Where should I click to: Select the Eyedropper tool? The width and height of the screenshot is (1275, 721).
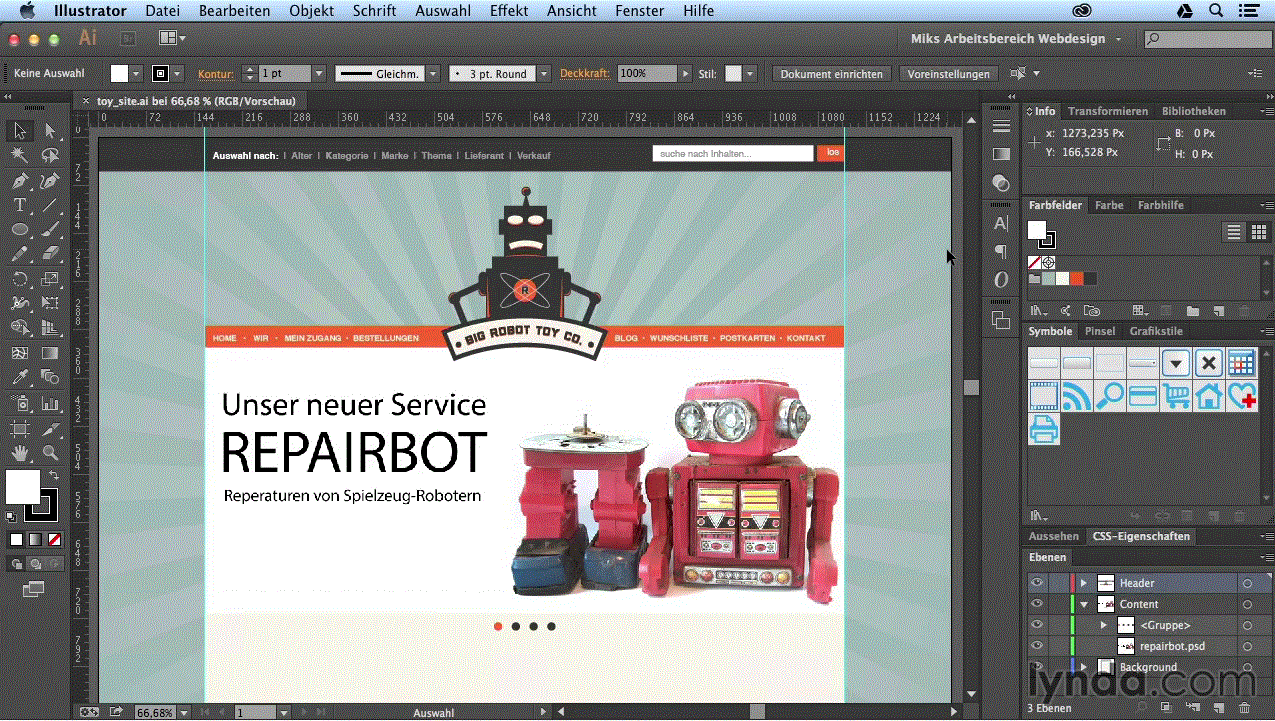point(19,378)
